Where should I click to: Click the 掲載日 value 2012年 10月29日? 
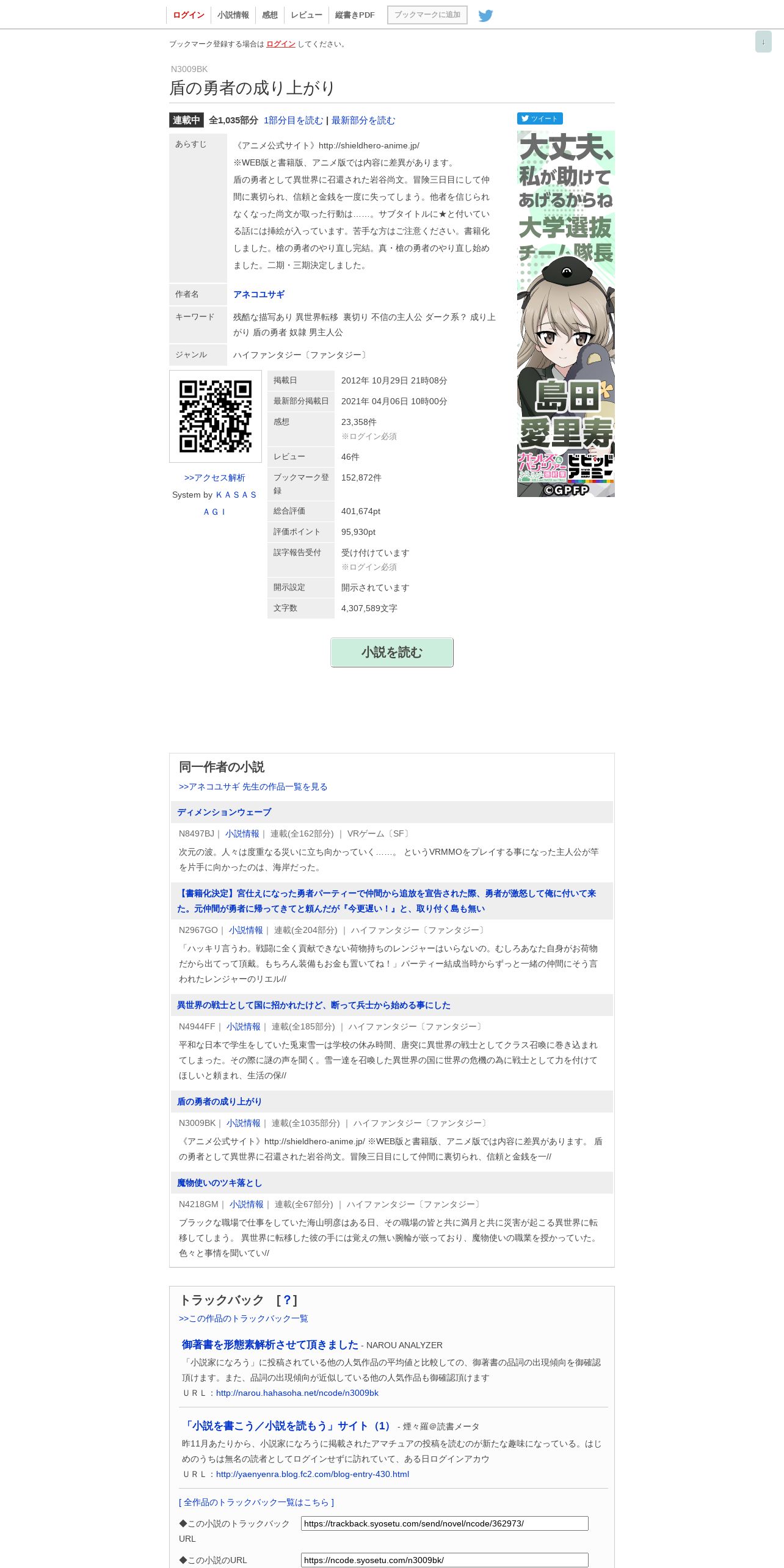394,380
